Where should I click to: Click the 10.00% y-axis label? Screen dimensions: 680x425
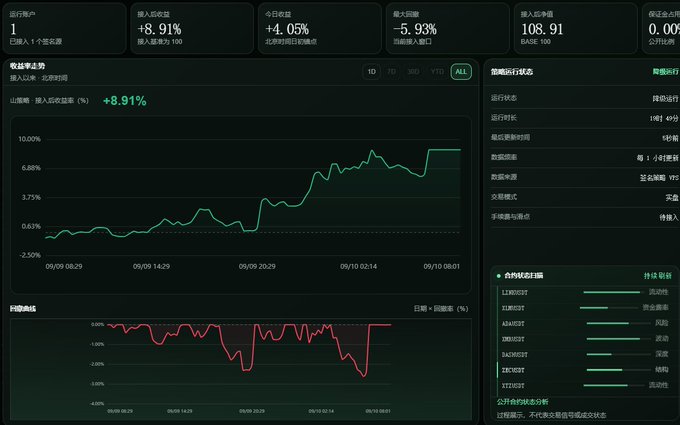[x=29, y=139]
